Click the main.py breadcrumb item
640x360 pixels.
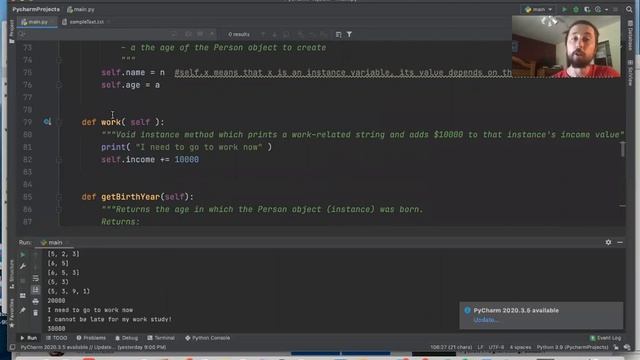pyautogui.click(x=81, y=9)
